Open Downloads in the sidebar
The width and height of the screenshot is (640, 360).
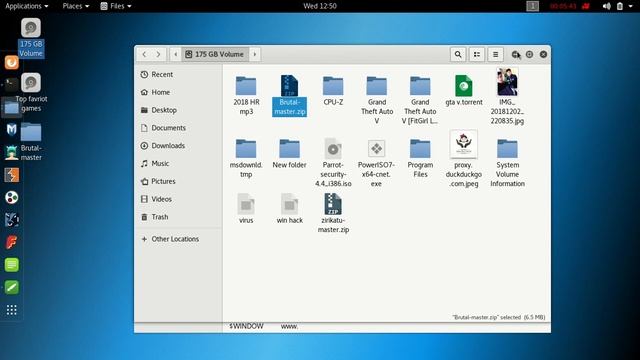point(178,146)
